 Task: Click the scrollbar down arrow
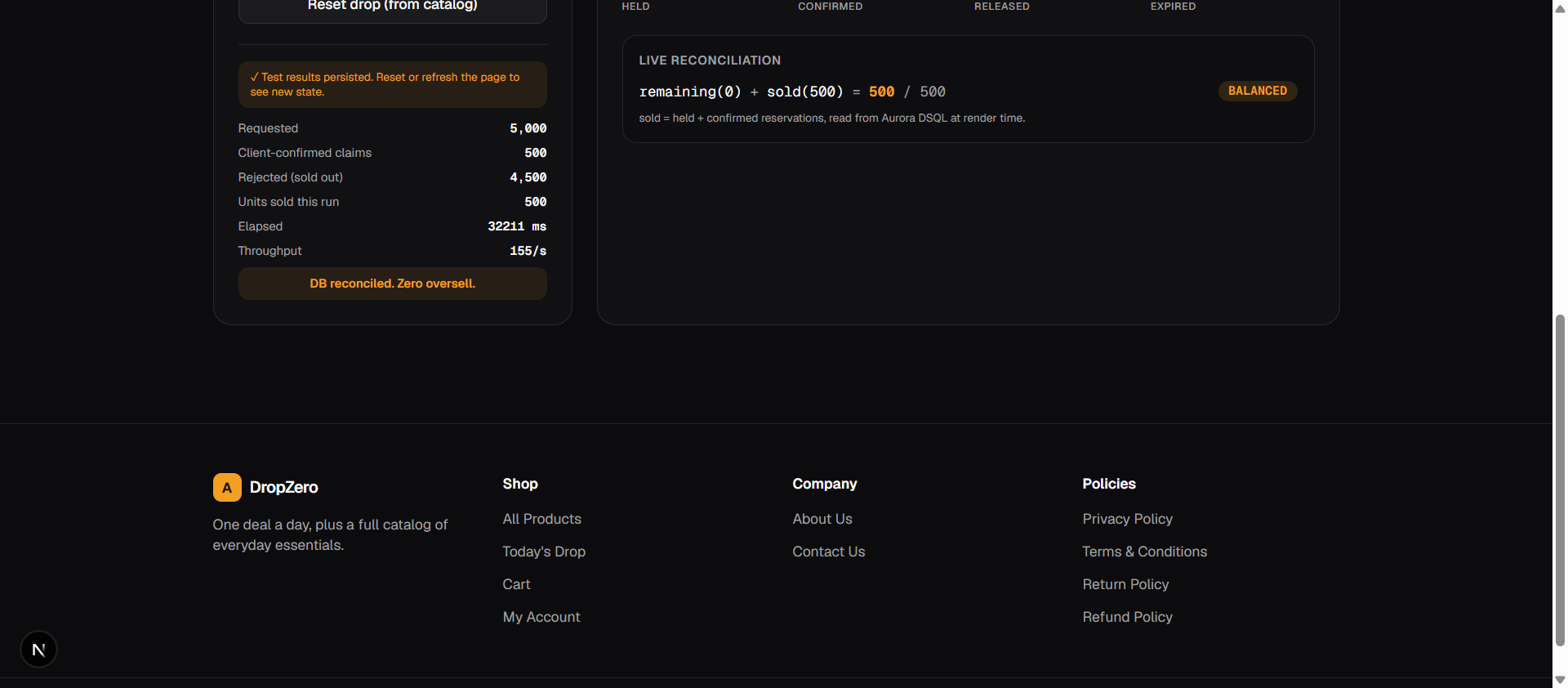(1560, 680)
